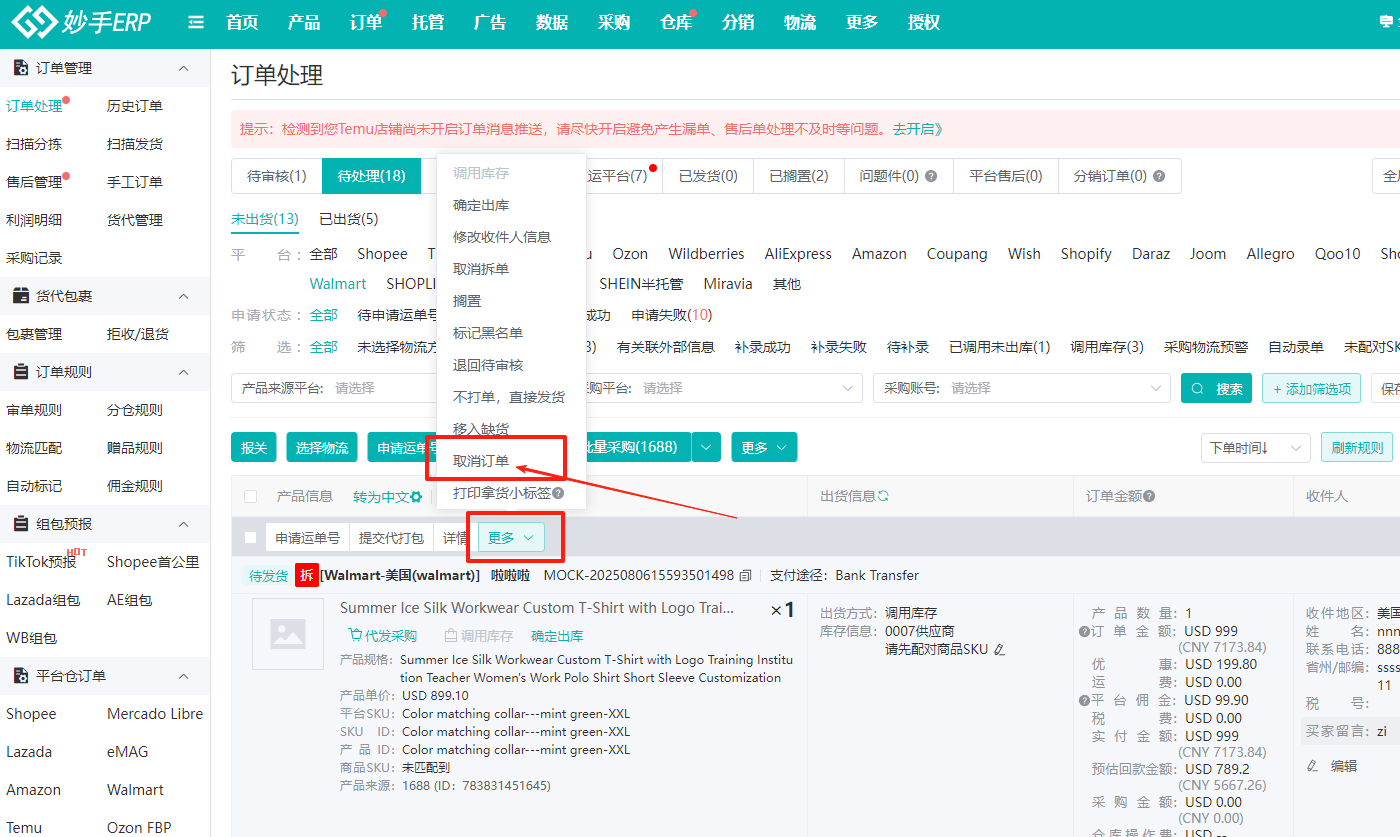Open the 采购账号 dropdown
Viewport: 1400px width, 837px height.
1021,388
